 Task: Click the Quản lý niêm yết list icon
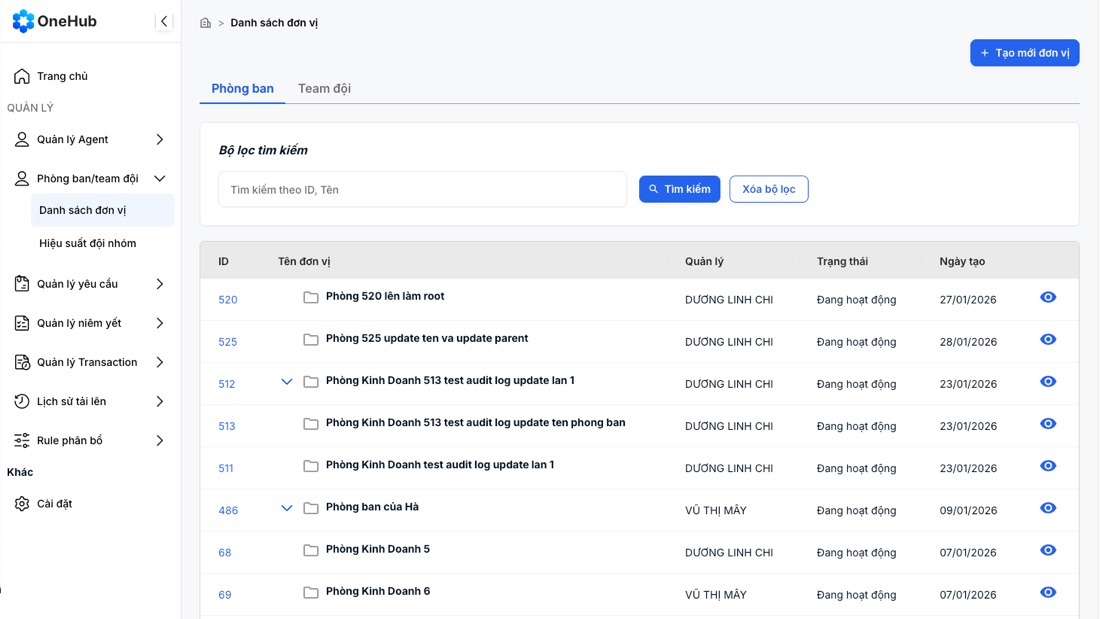(x=22, y=323)
